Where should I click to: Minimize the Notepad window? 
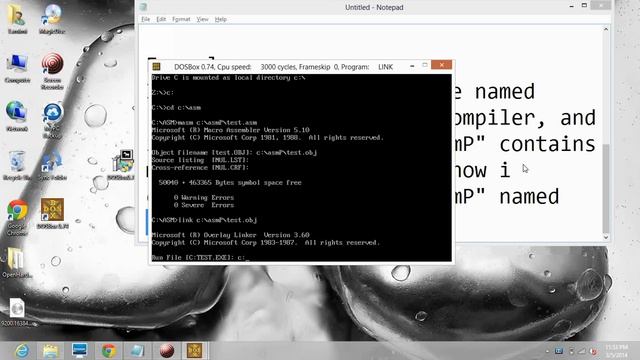(x=571, y=6)
